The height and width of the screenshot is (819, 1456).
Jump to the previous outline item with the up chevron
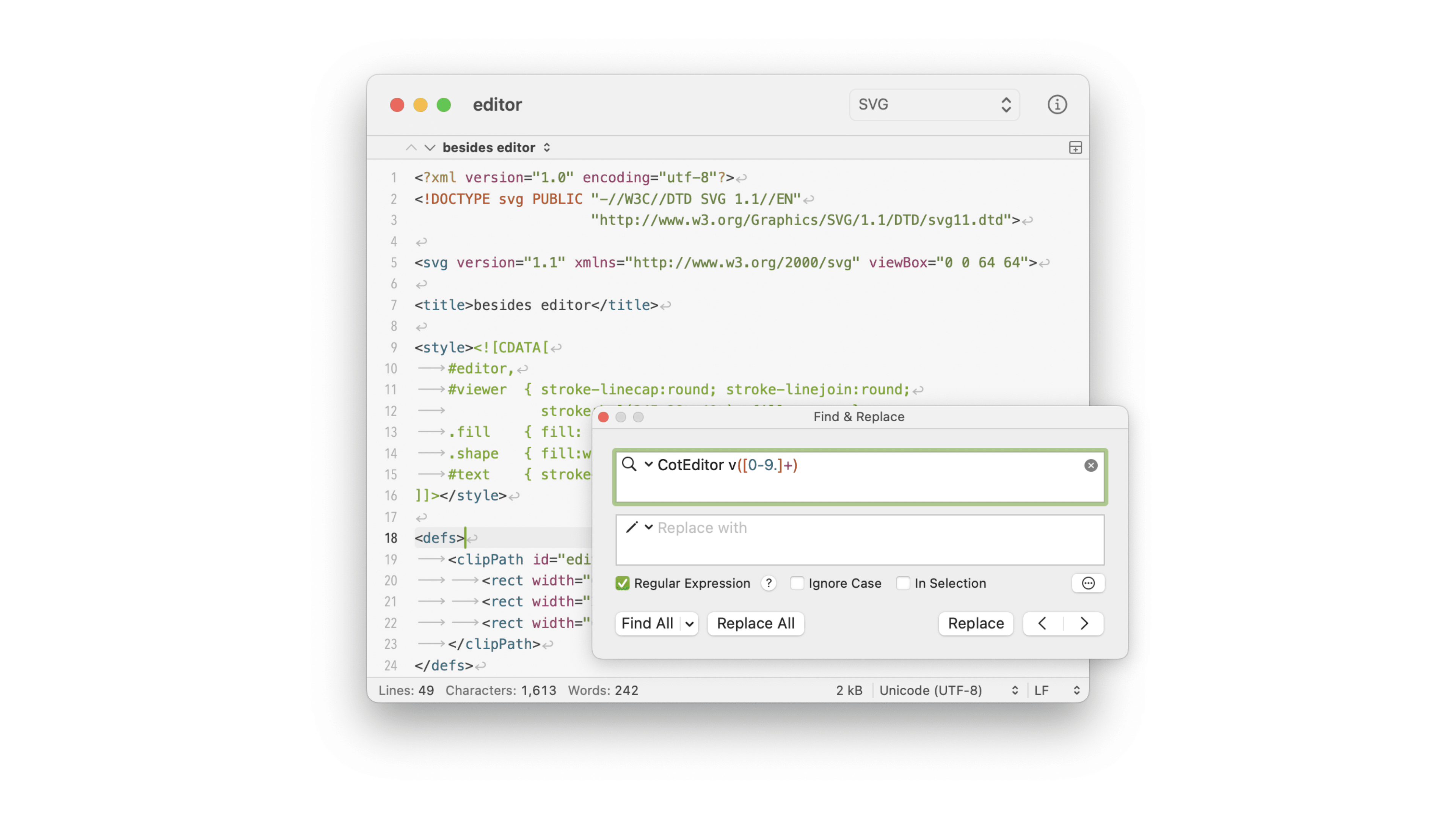411,147
